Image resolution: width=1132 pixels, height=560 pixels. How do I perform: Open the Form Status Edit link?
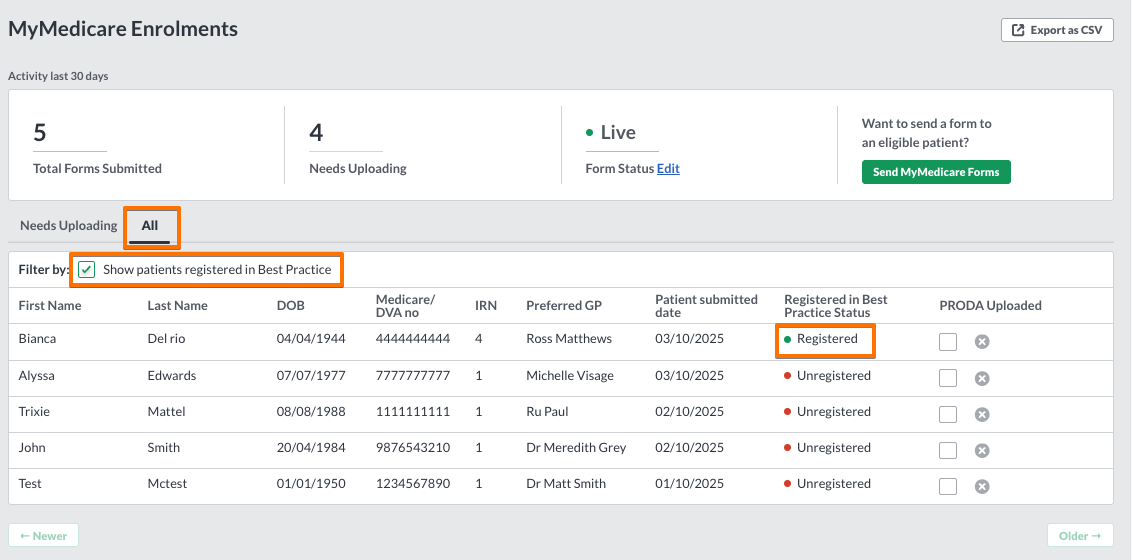click(x=668, y=168)
